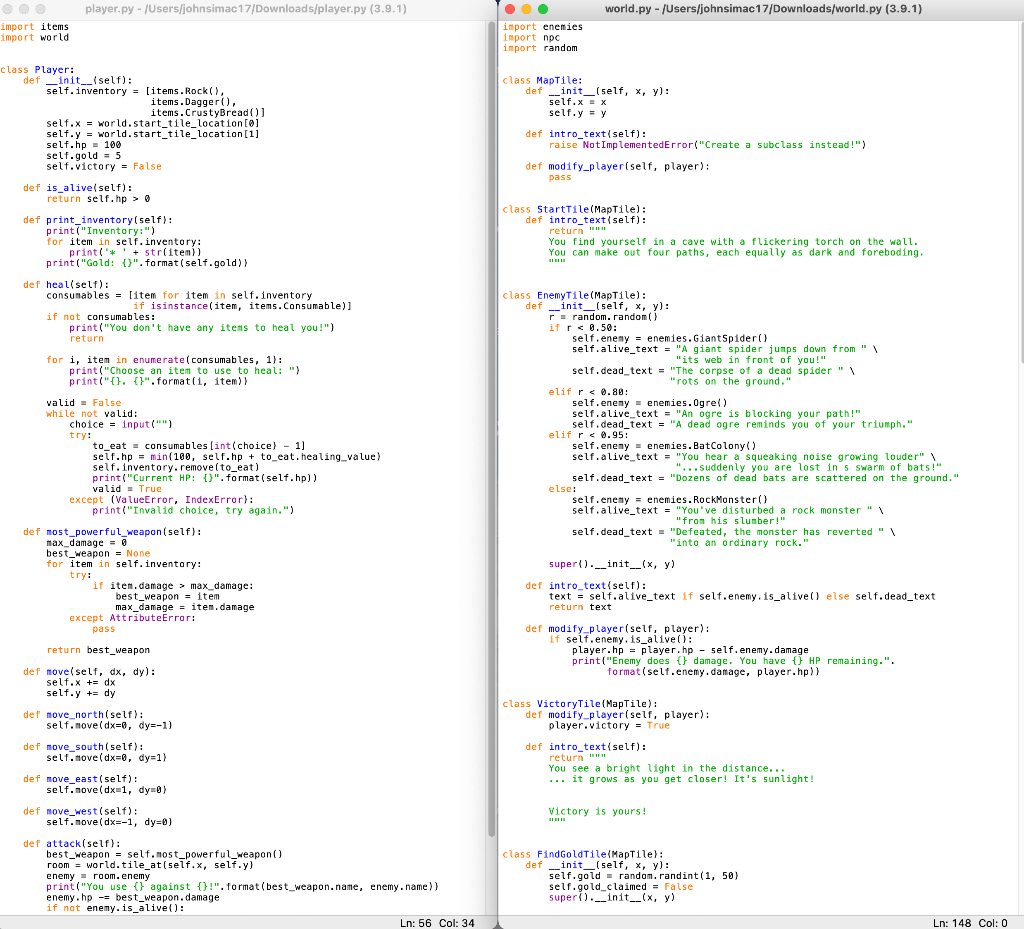Close the world.py window with red button
The image size is (1024, 929).
pos(510,9)
